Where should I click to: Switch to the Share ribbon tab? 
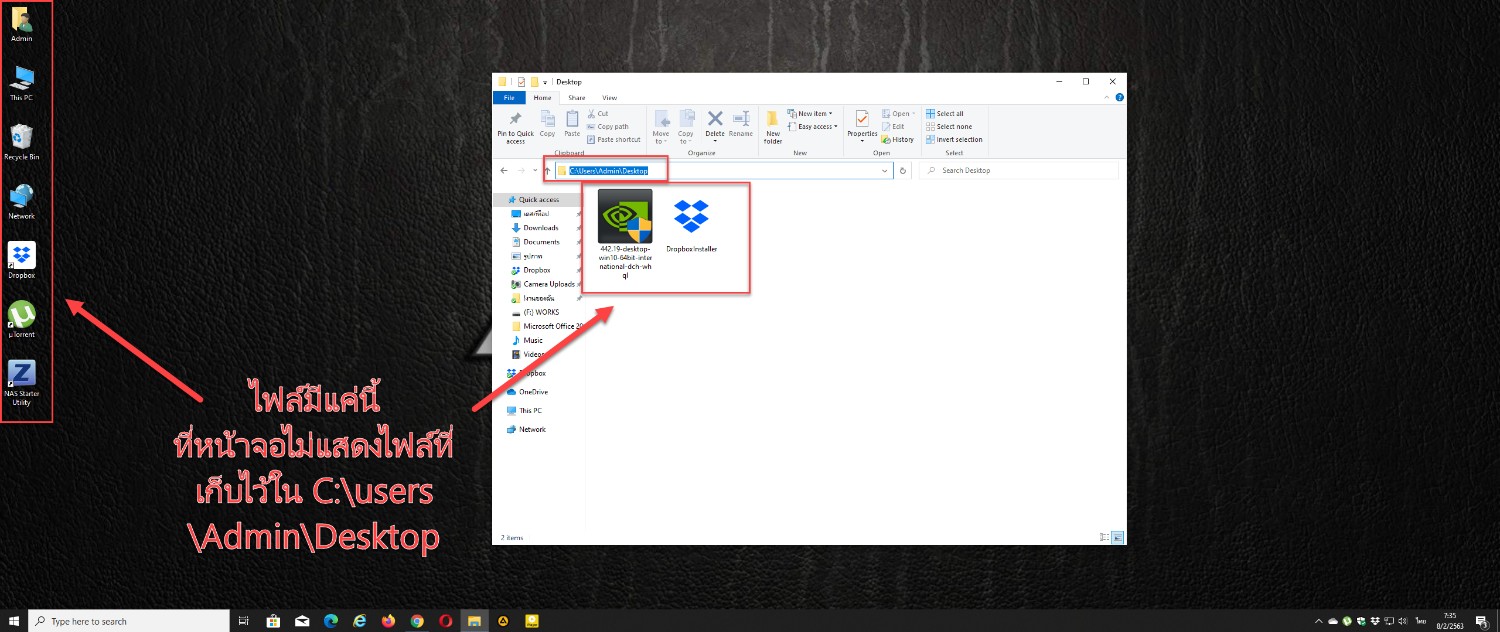click(x=577, y=98)
